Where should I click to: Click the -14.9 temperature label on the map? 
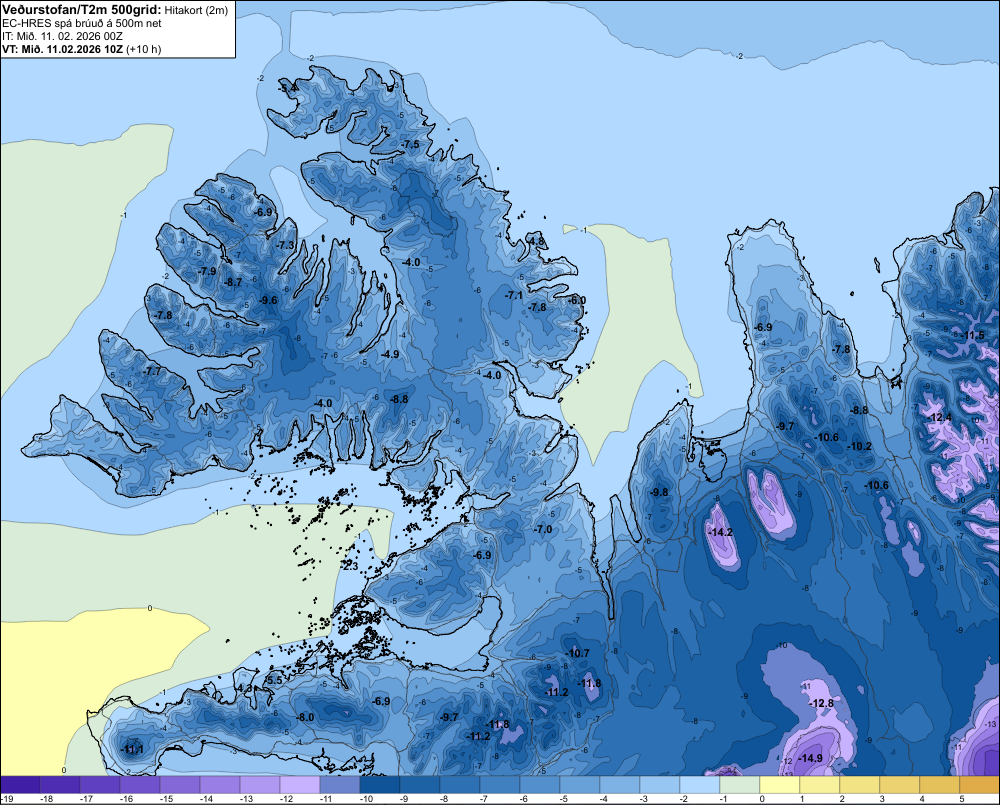click(x=810, y=758)
